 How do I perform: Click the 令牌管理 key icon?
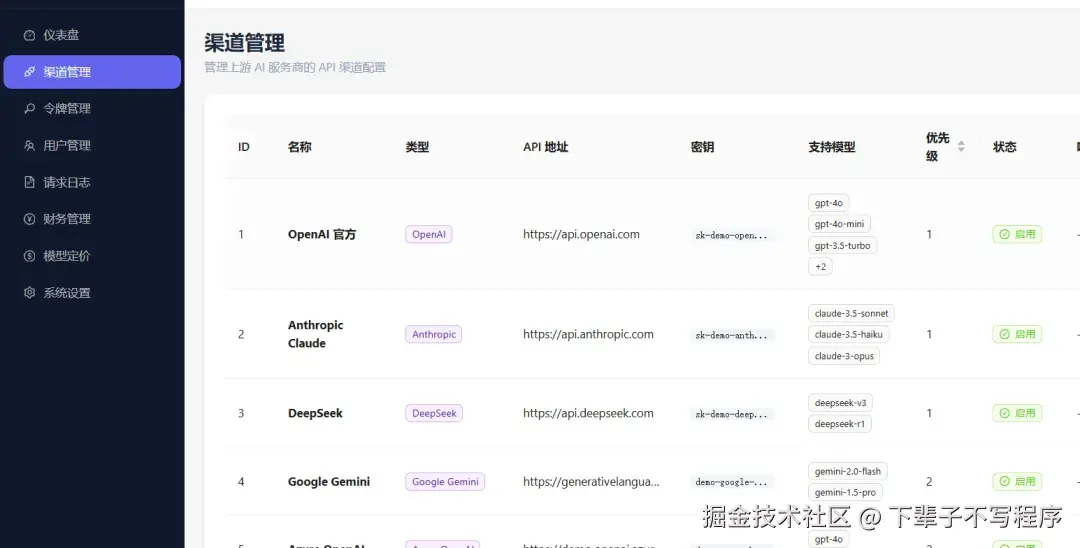pos(29,109)
